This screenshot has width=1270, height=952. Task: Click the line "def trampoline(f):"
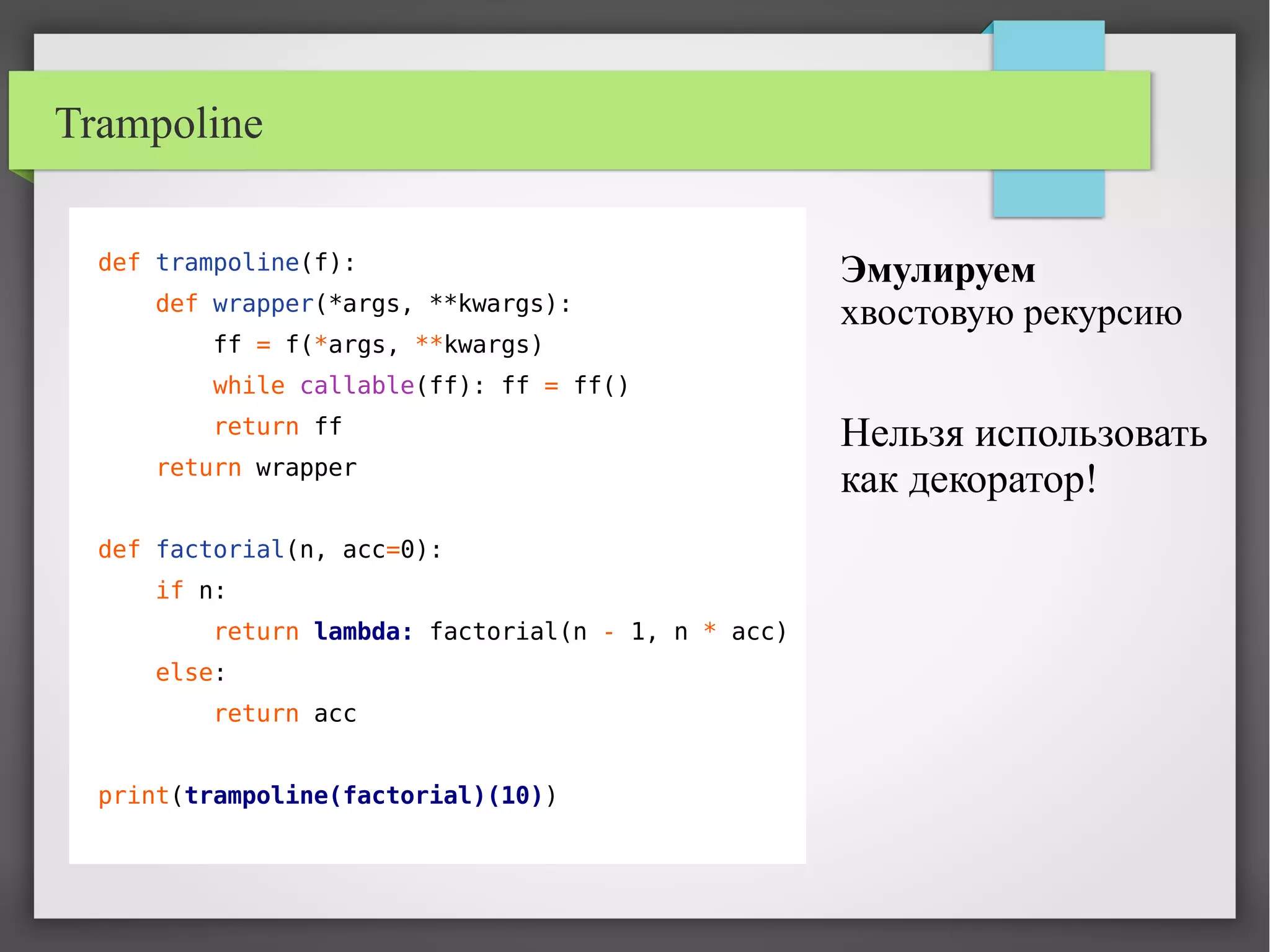pyautogui.click(x=227, y=263)
